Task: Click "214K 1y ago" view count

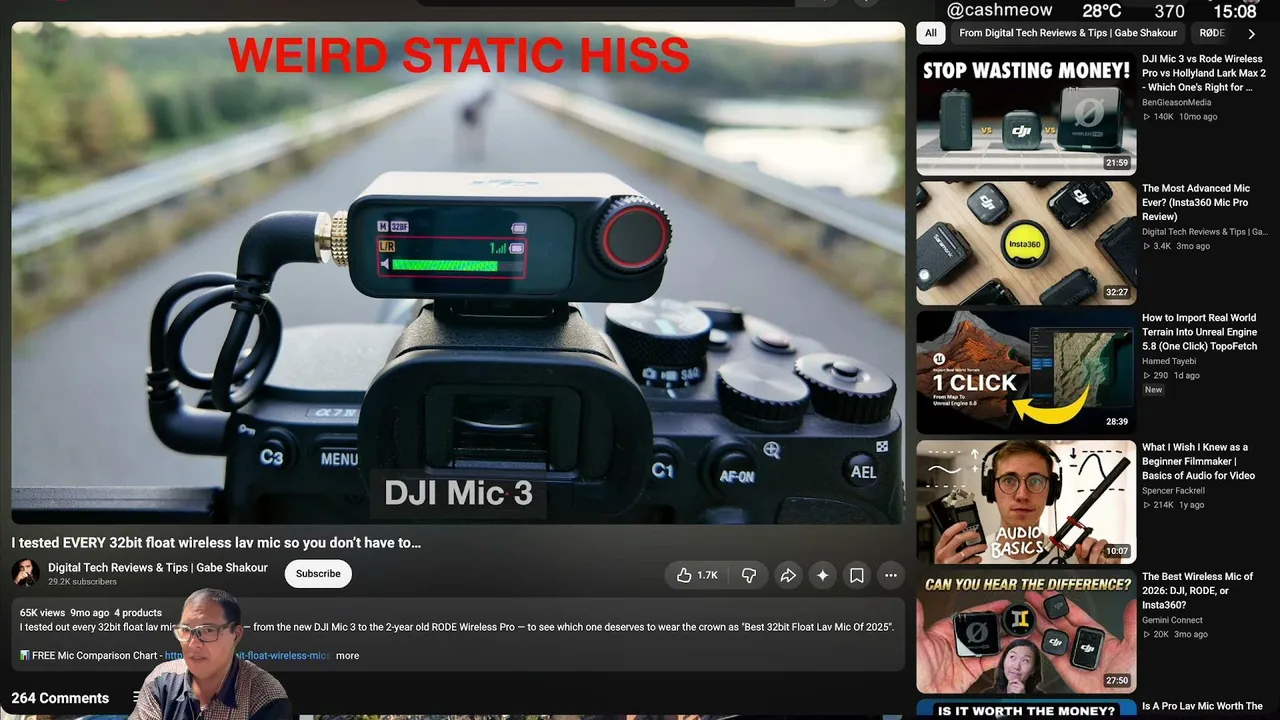Action: [x=1173, y=505]
